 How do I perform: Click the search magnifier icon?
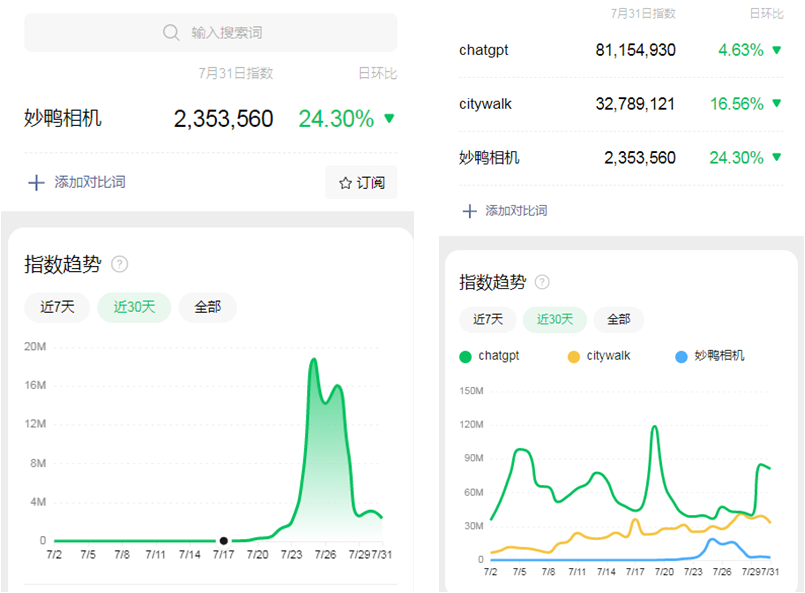pos(171,33)
